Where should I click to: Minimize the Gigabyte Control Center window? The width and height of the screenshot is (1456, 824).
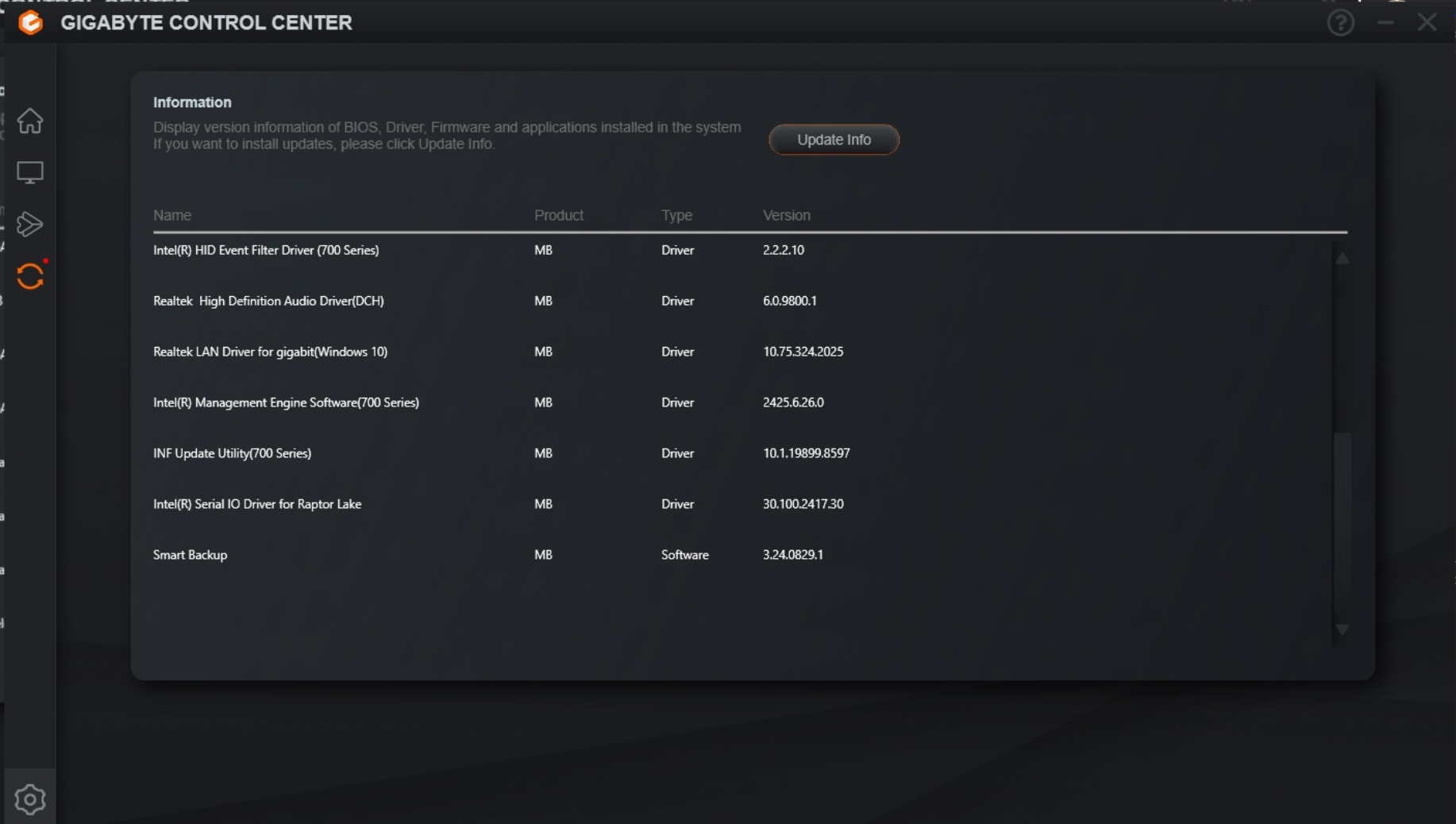tap(1385, 22)
